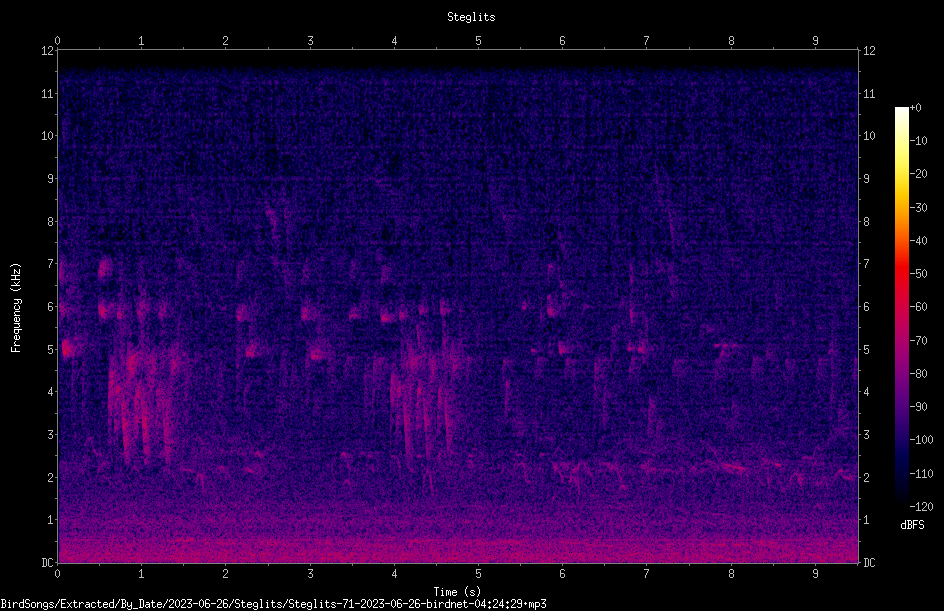Select the "-80" value on the color scale
944x611 pixels.
click(x=918, y=374)
